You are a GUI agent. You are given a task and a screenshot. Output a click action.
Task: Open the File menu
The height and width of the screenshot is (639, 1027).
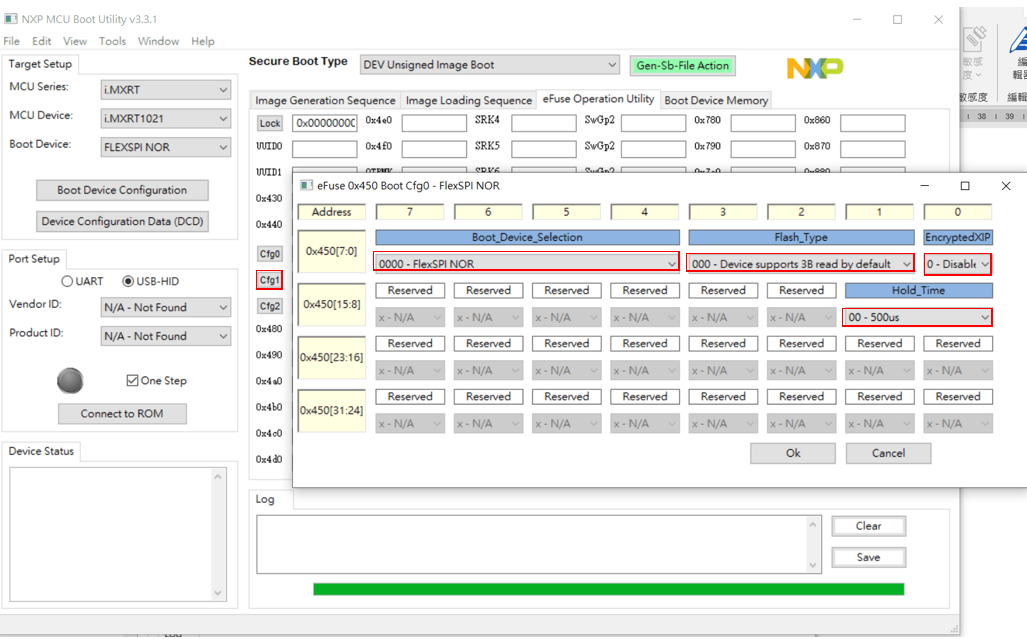click(11, 41)
